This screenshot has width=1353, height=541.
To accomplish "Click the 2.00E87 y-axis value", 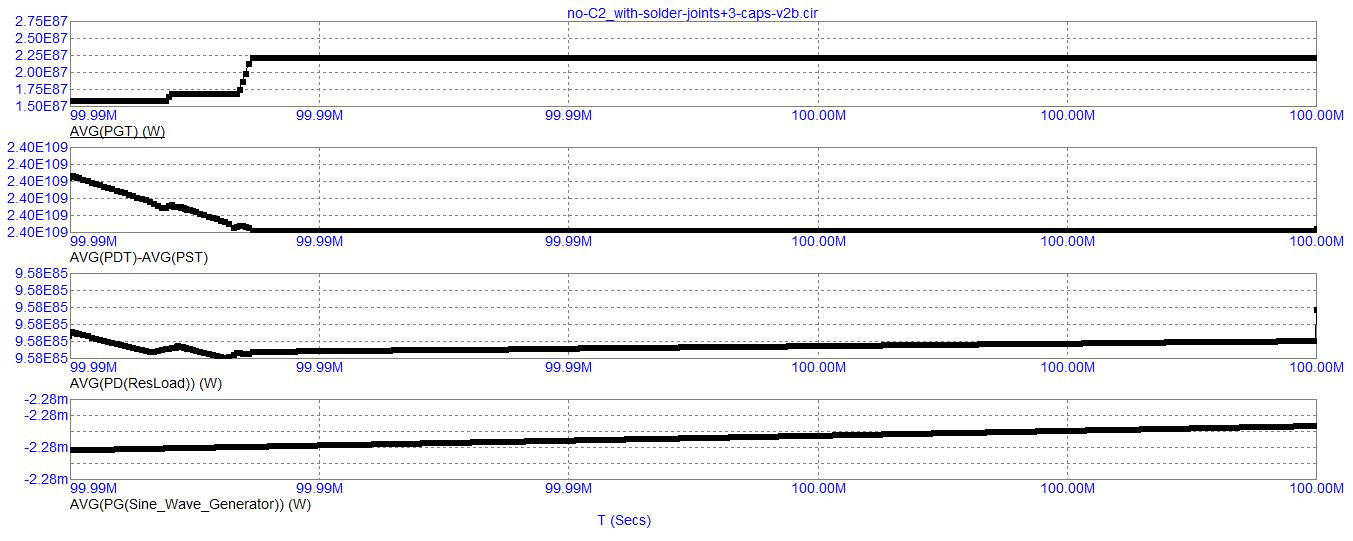I will [x=42, y=72].
